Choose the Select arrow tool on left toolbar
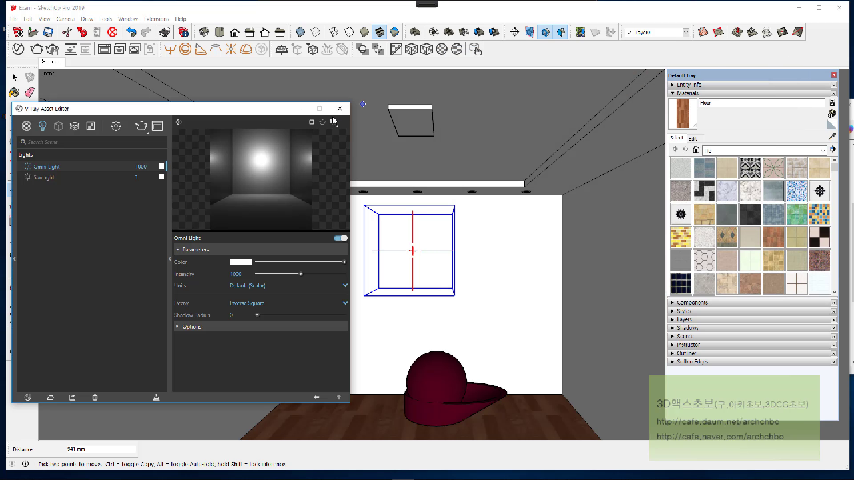The height and width of the screenshot is (480, 854). point(15,77)
